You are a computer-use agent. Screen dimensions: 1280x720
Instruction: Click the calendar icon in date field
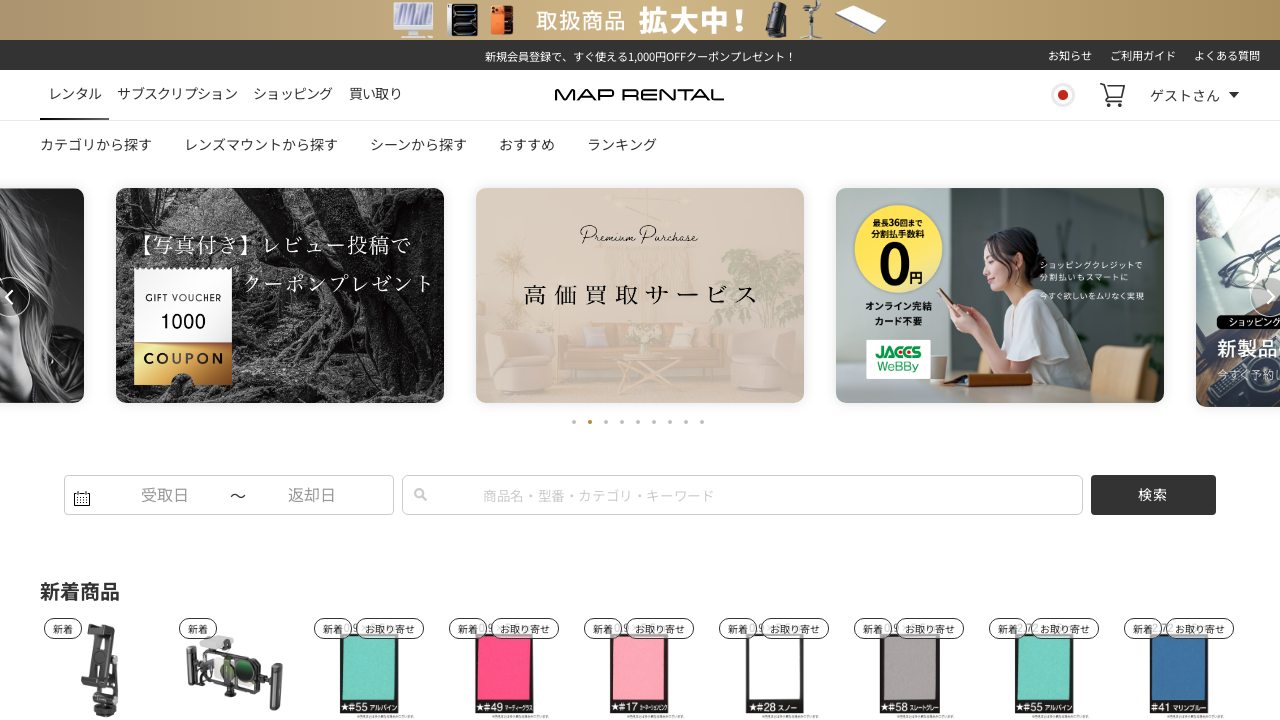click(82, 497)
